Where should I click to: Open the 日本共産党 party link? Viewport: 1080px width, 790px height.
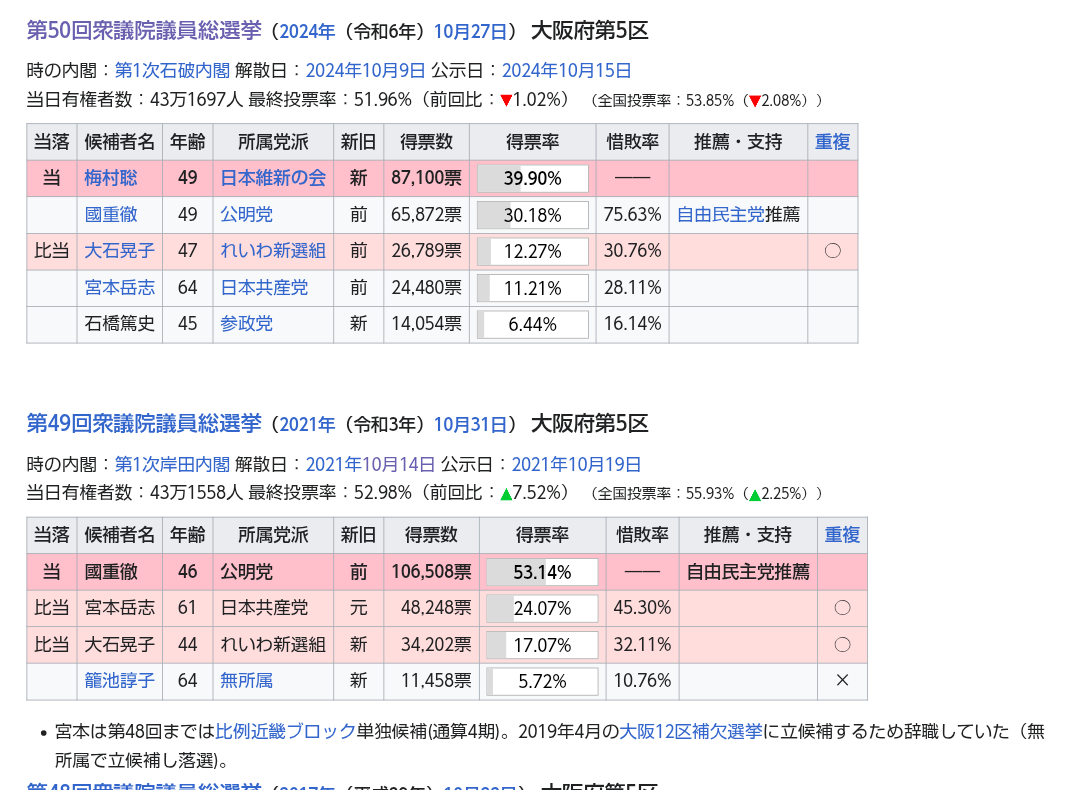pos(264,288)
